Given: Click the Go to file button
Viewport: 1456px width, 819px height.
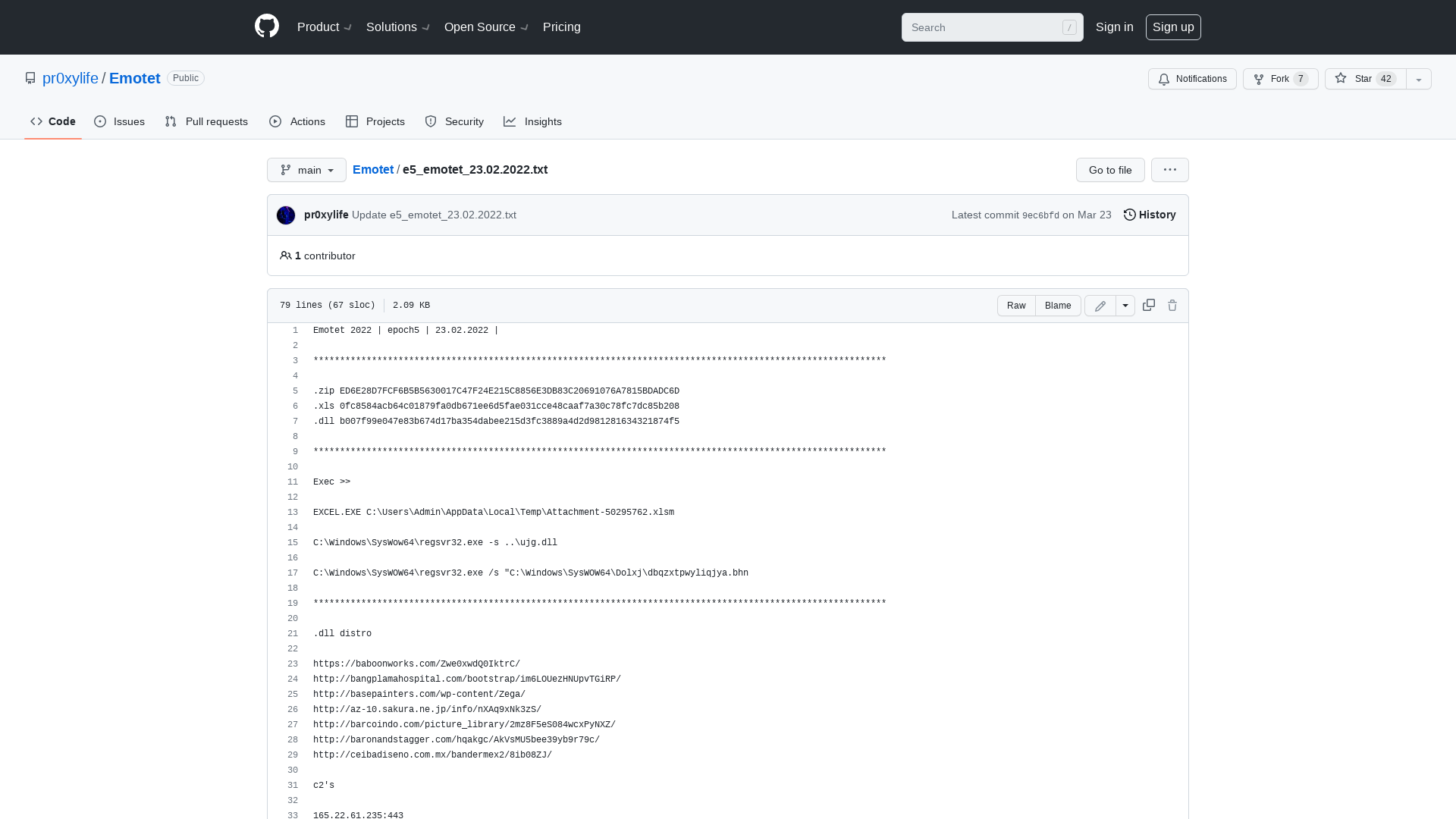Looking at the screenshot, I should point(1110,170).
